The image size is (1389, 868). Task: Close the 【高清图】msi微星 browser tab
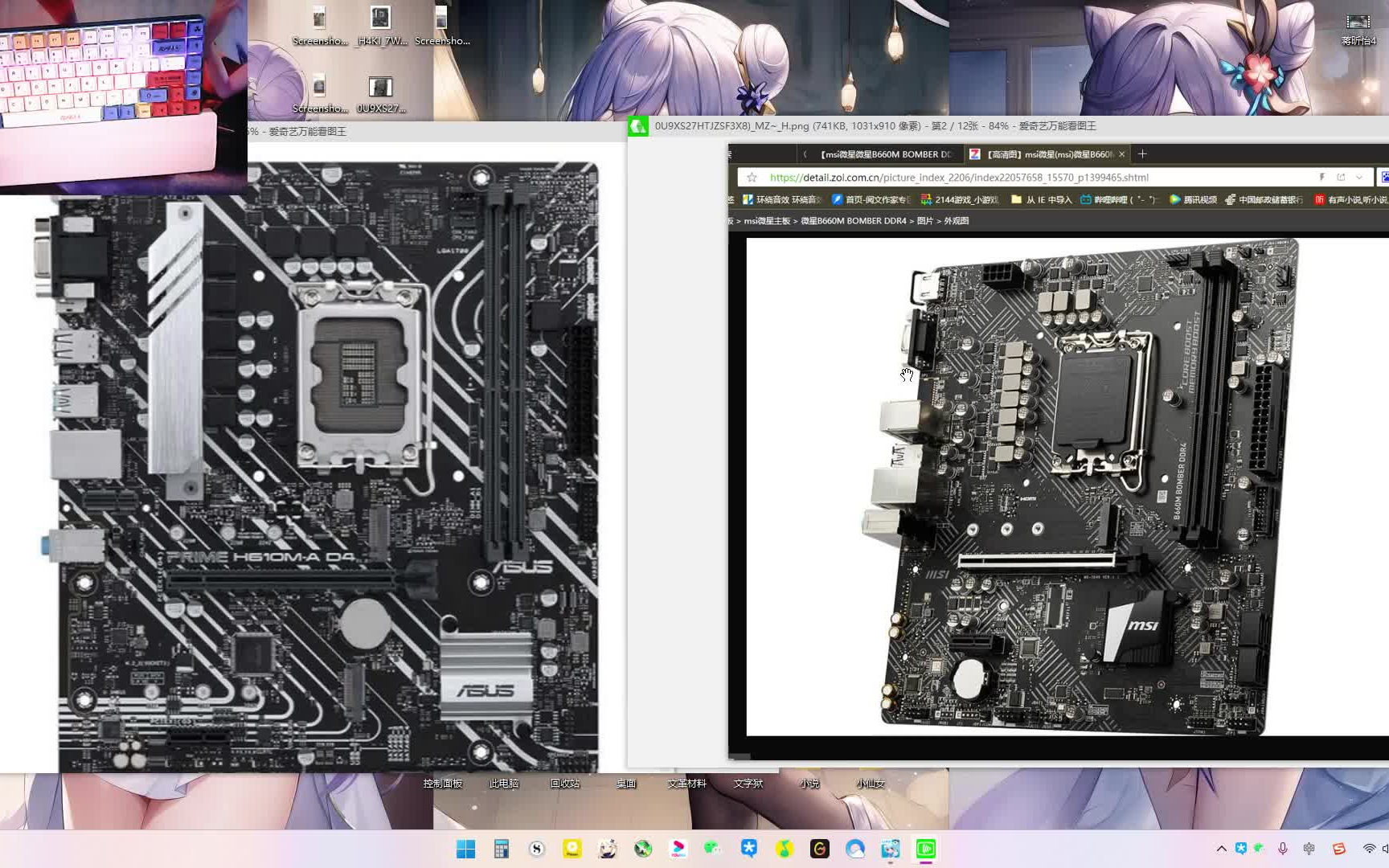pyautogui.click(x=1122, y=154)
